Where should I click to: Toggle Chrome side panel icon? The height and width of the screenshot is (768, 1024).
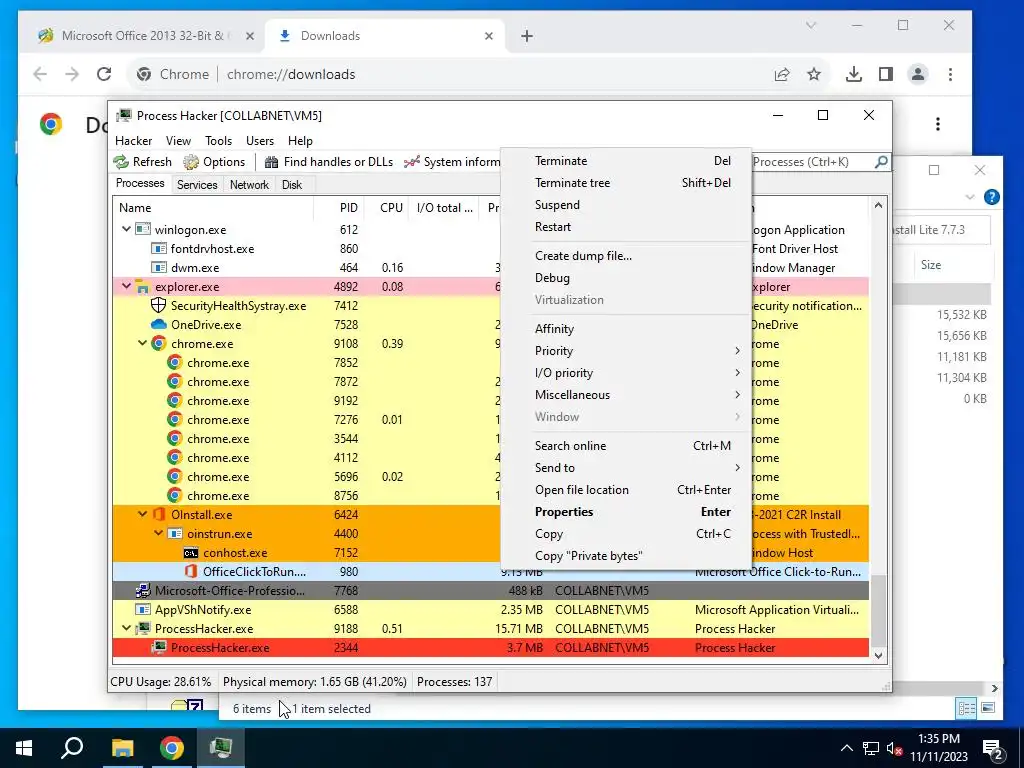coord(886,74)
